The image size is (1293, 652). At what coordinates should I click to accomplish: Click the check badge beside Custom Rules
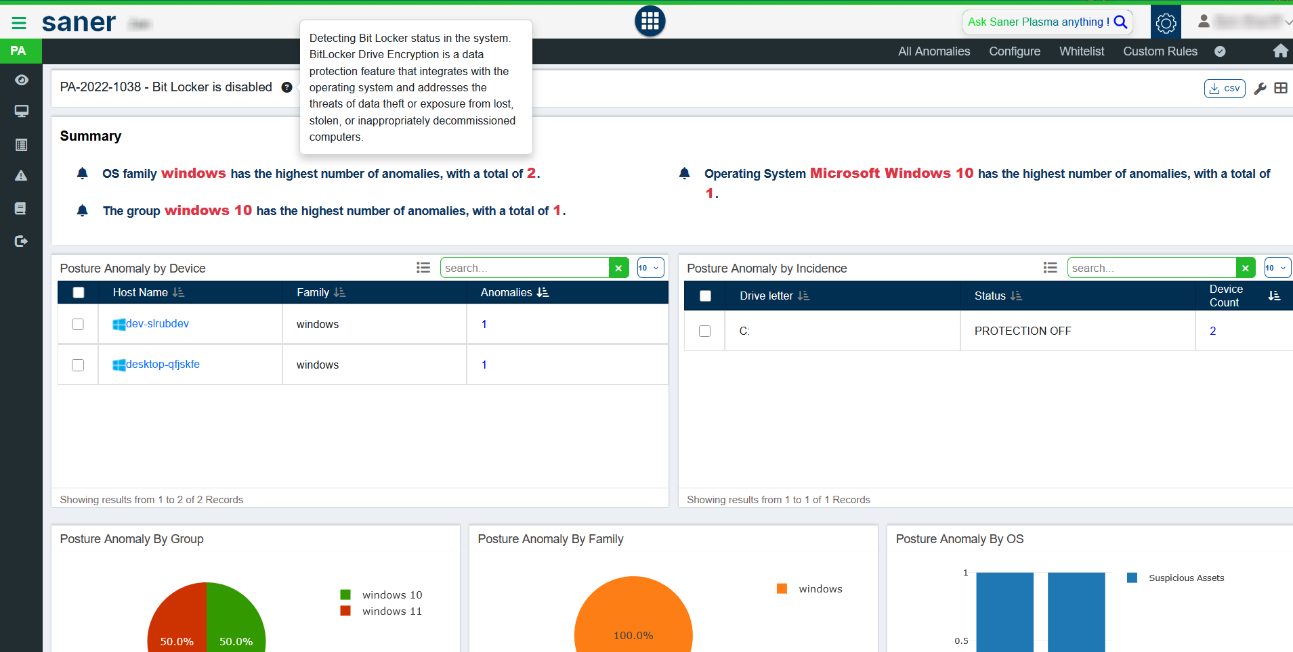coord(1220,51)
